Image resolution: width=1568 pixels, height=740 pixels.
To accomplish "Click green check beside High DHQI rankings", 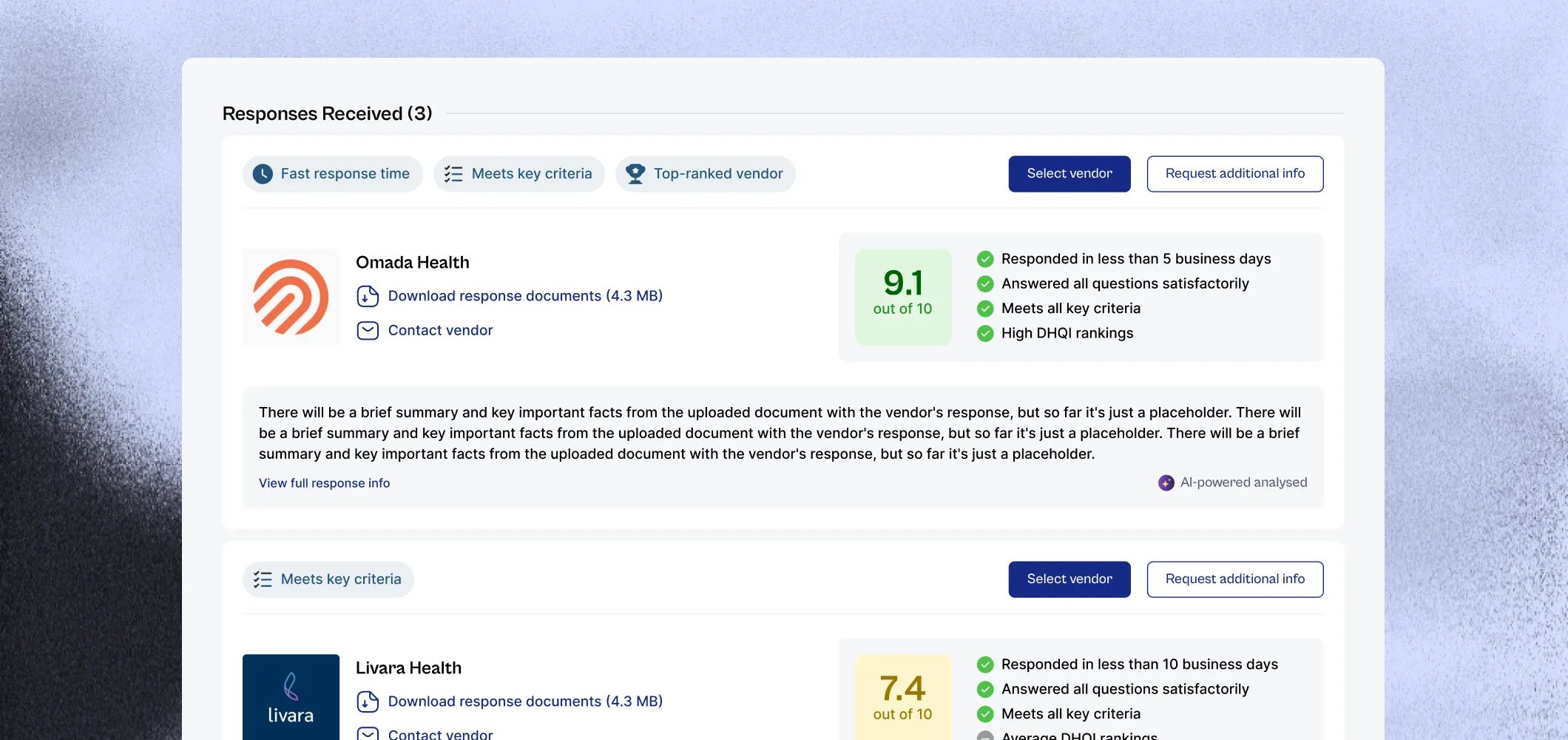I will tap(985, 333).
